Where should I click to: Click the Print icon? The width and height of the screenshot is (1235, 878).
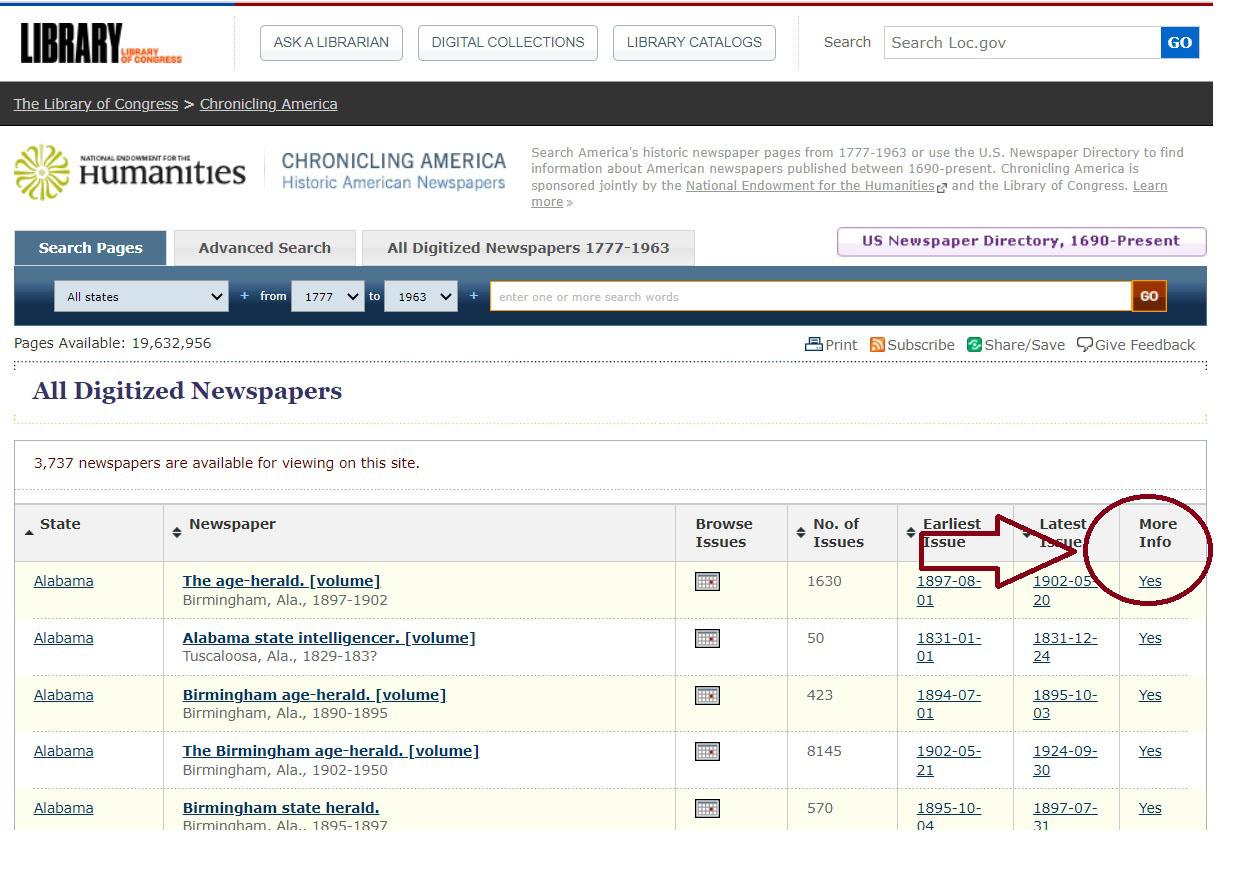pyautogui.click(x=814, y=344)
